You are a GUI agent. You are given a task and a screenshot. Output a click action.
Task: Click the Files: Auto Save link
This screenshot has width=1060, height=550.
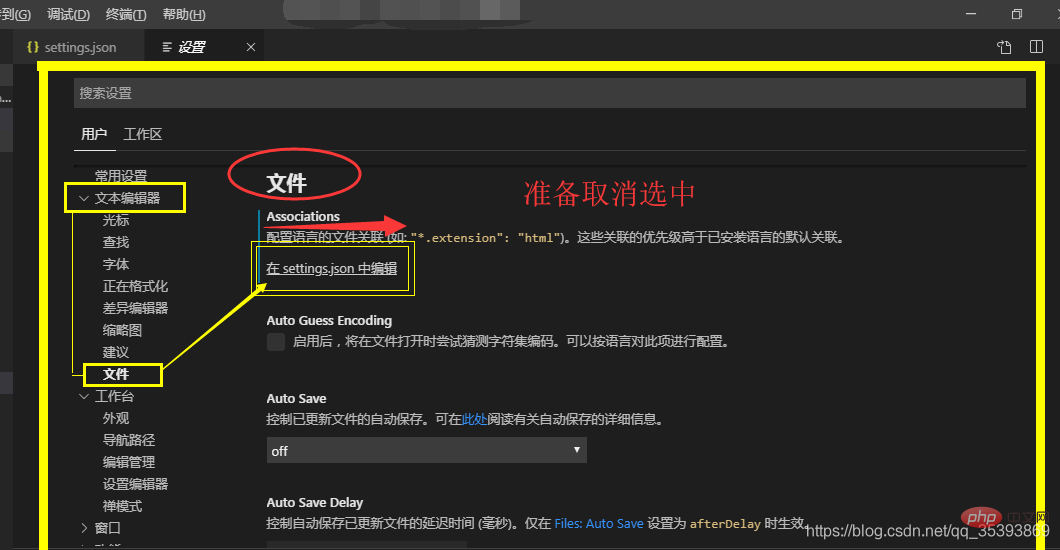pyautogui.click(x=600, y=524)
